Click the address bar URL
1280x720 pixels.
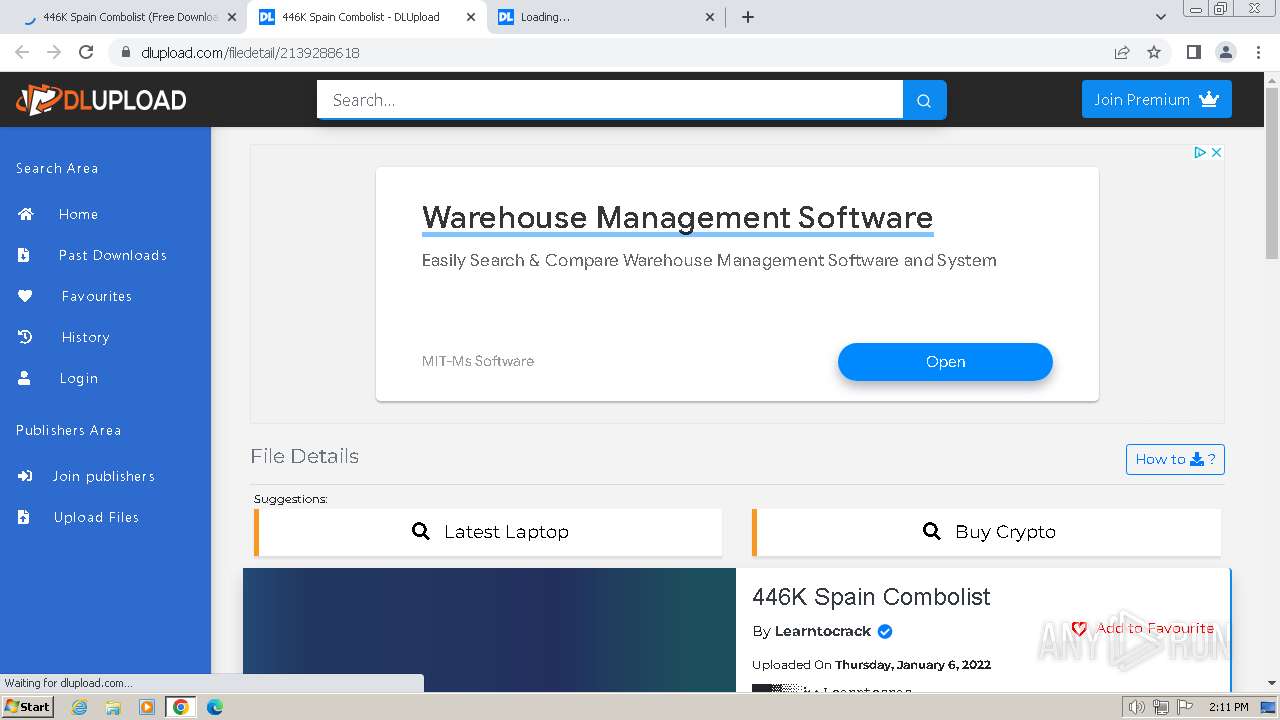coord(250,52)
